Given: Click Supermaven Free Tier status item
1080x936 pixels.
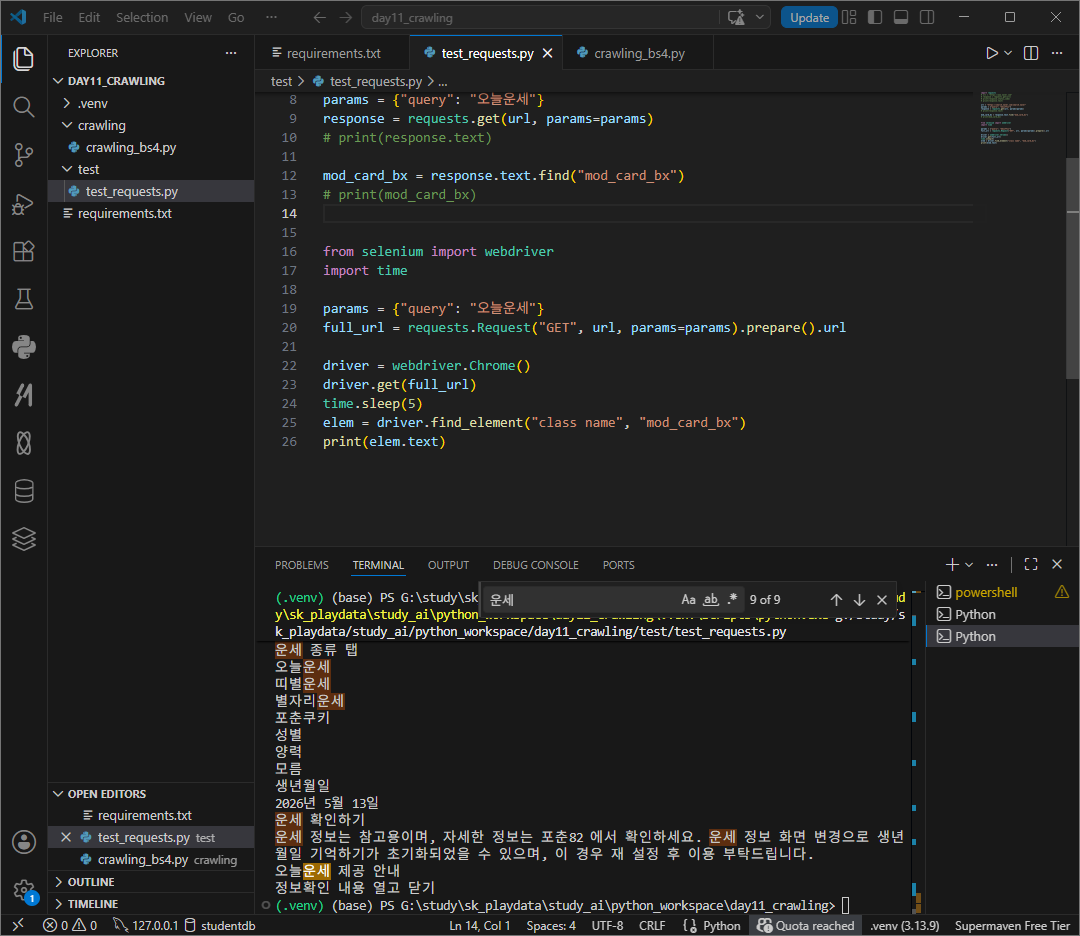Looking at the screenshot, I should click(1012, 926).
